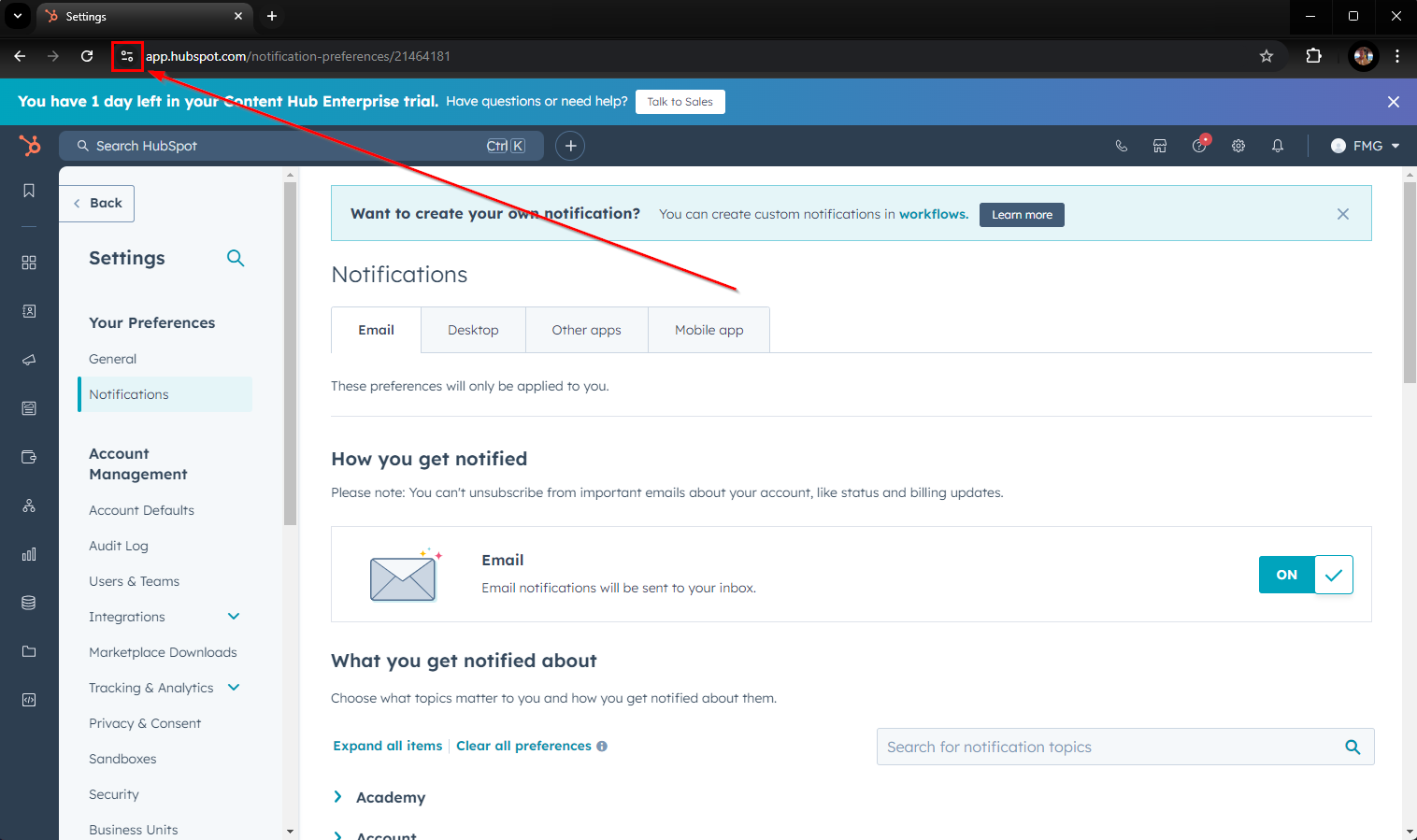This screenshot has height=840, width=1417.
Task: Open the settings gear icon in top bar
Action: pos(1238,146)
